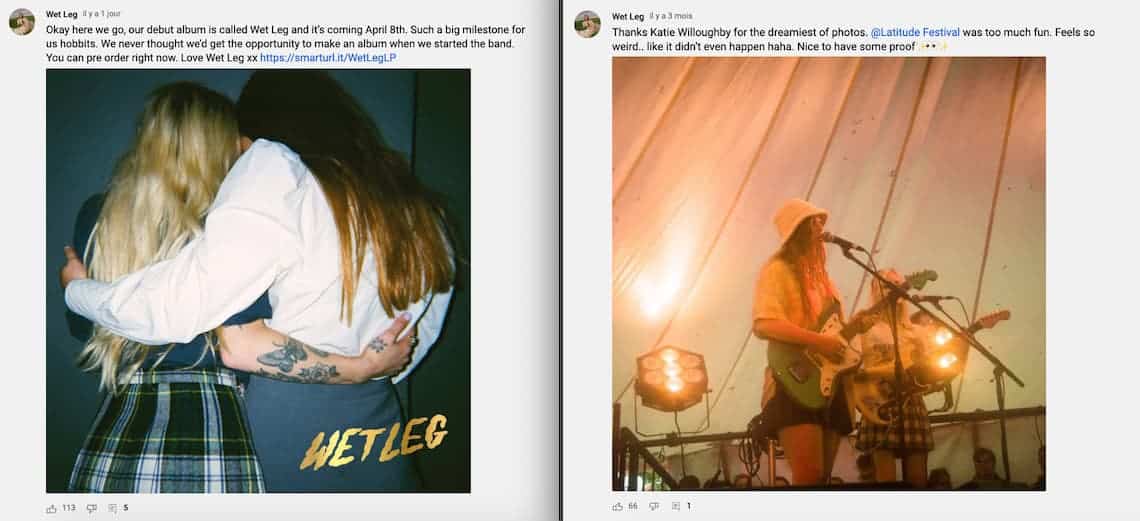1140x521 pixels.
Task: Click the 66 likes count
Action: pos(633,506)
